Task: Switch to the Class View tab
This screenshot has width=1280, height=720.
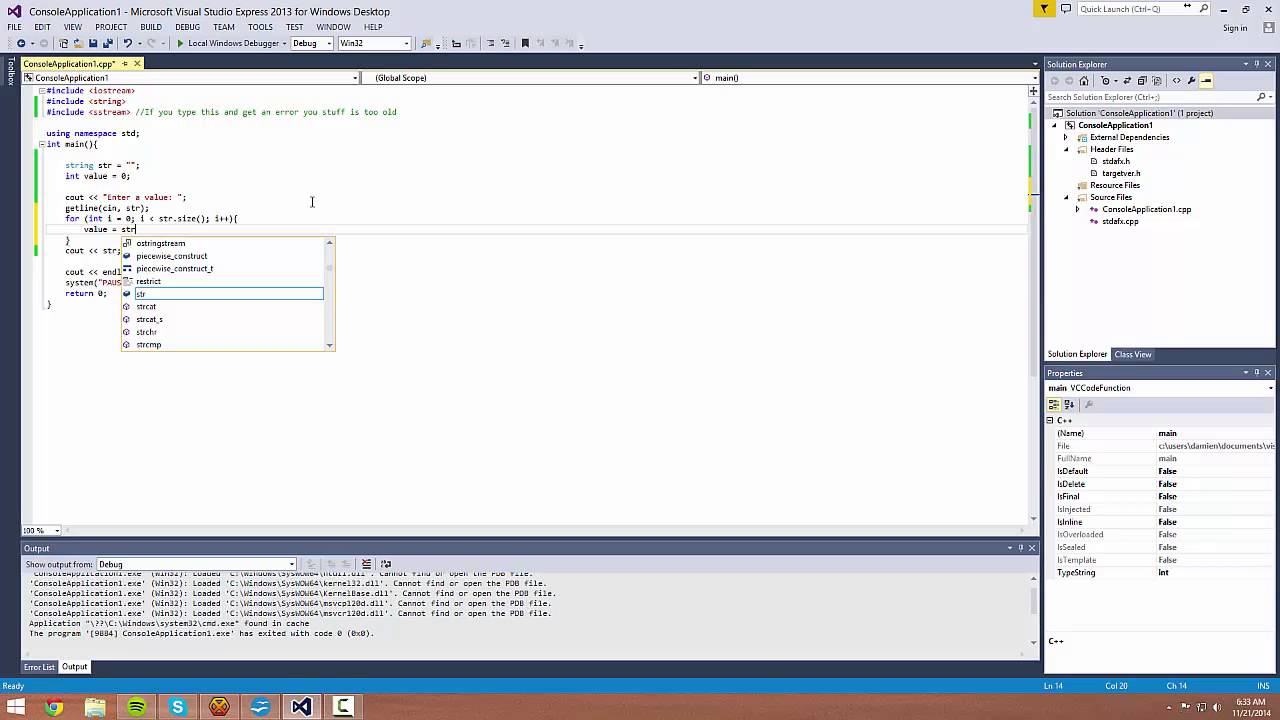Action: [1133, 354]
